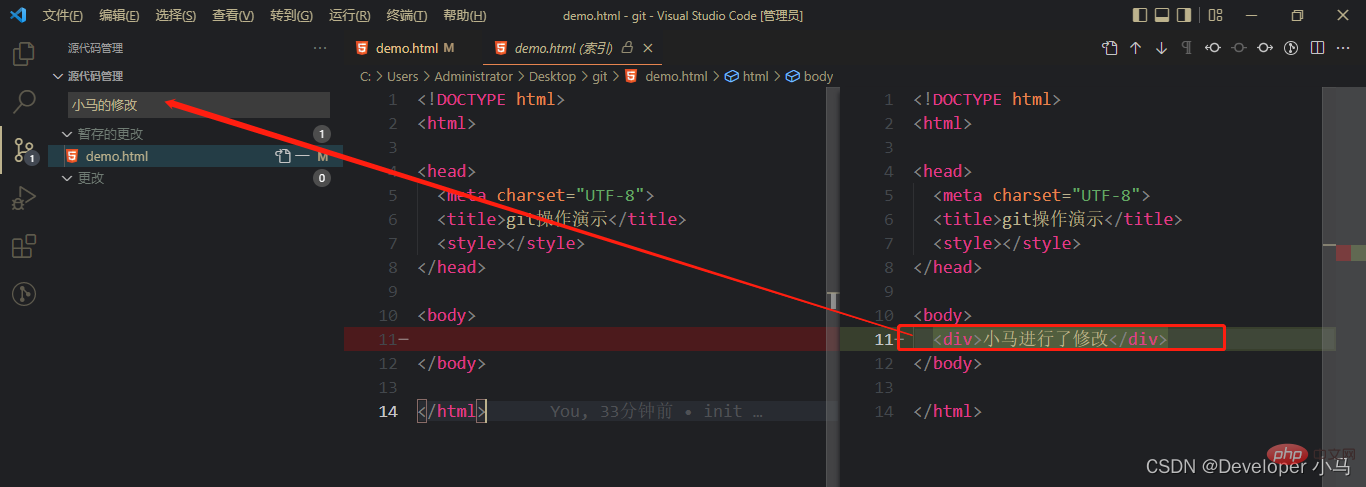Open the body symbol breadcrumb dropdown
This screenshot has height=487, width=1366.
point(810,76)
